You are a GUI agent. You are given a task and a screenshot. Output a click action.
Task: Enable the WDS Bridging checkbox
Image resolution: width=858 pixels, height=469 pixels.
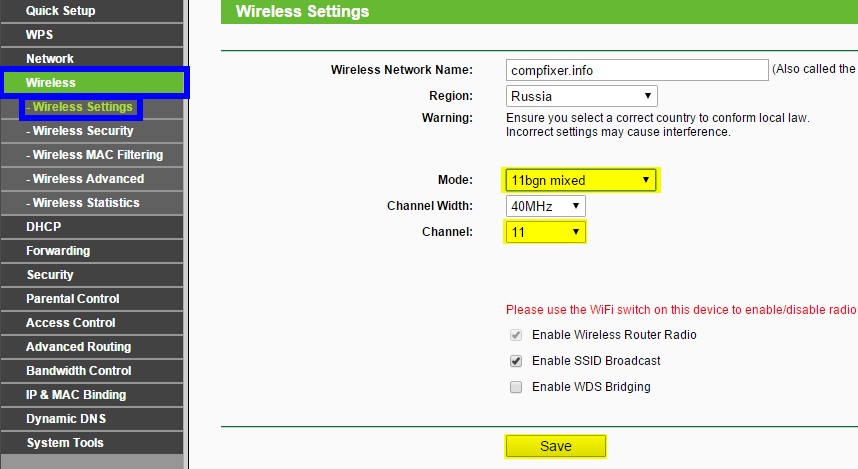pos(516,387)
